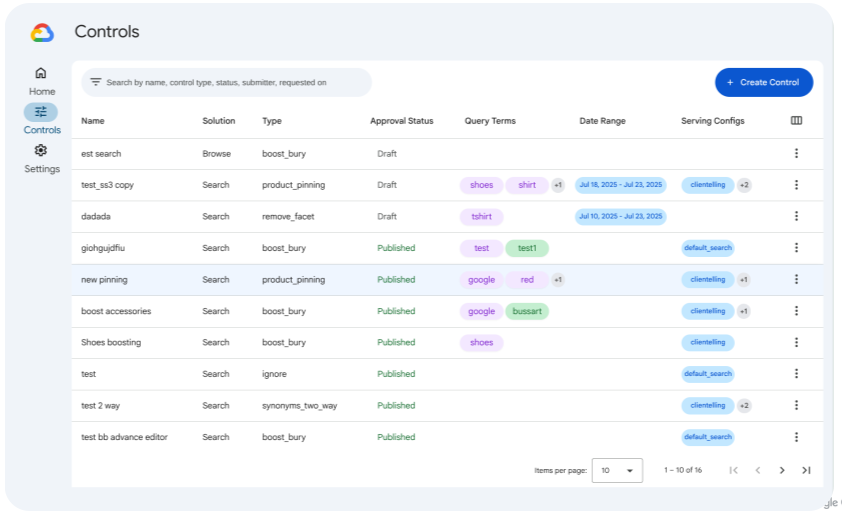Expand the Items per page dropdown

click(x=617, y=470)
